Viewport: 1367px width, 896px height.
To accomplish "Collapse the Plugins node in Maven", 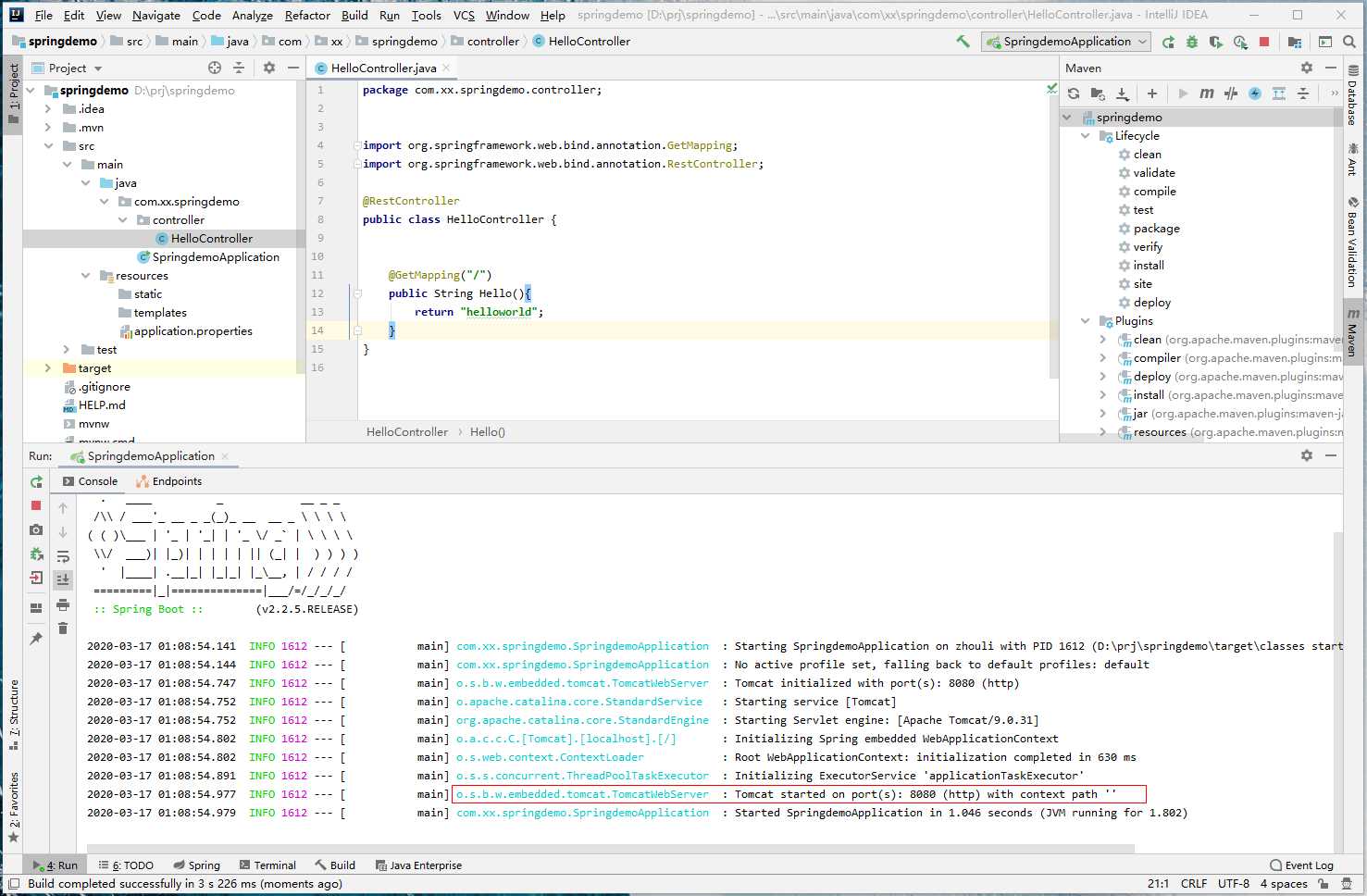I will 1086,321.
